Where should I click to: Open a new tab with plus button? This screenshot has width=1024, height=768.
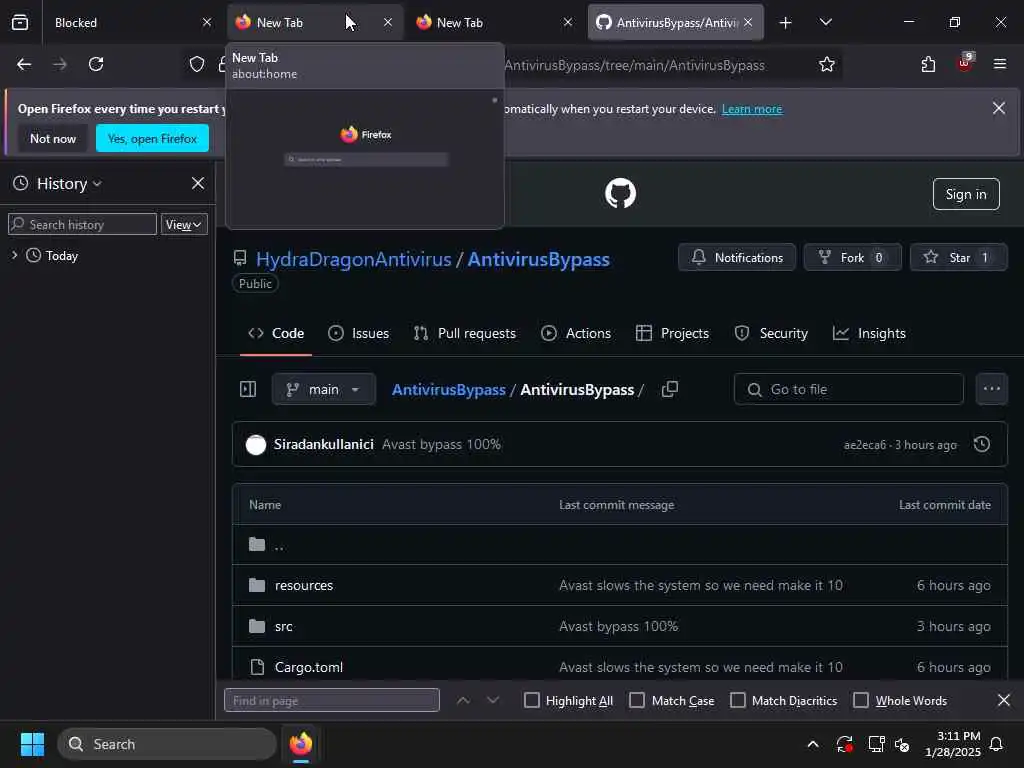point(786,23)
